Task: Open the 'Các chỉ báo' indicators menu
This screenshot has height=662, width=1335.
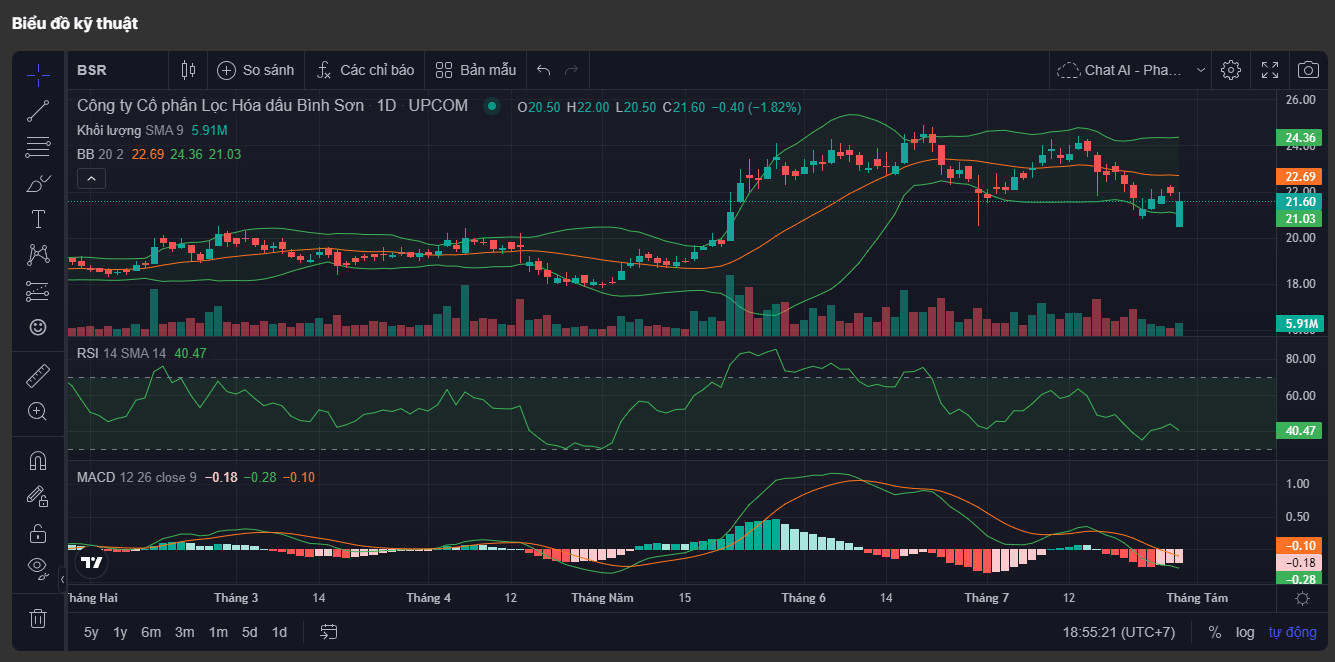Action: click(364, 70)
